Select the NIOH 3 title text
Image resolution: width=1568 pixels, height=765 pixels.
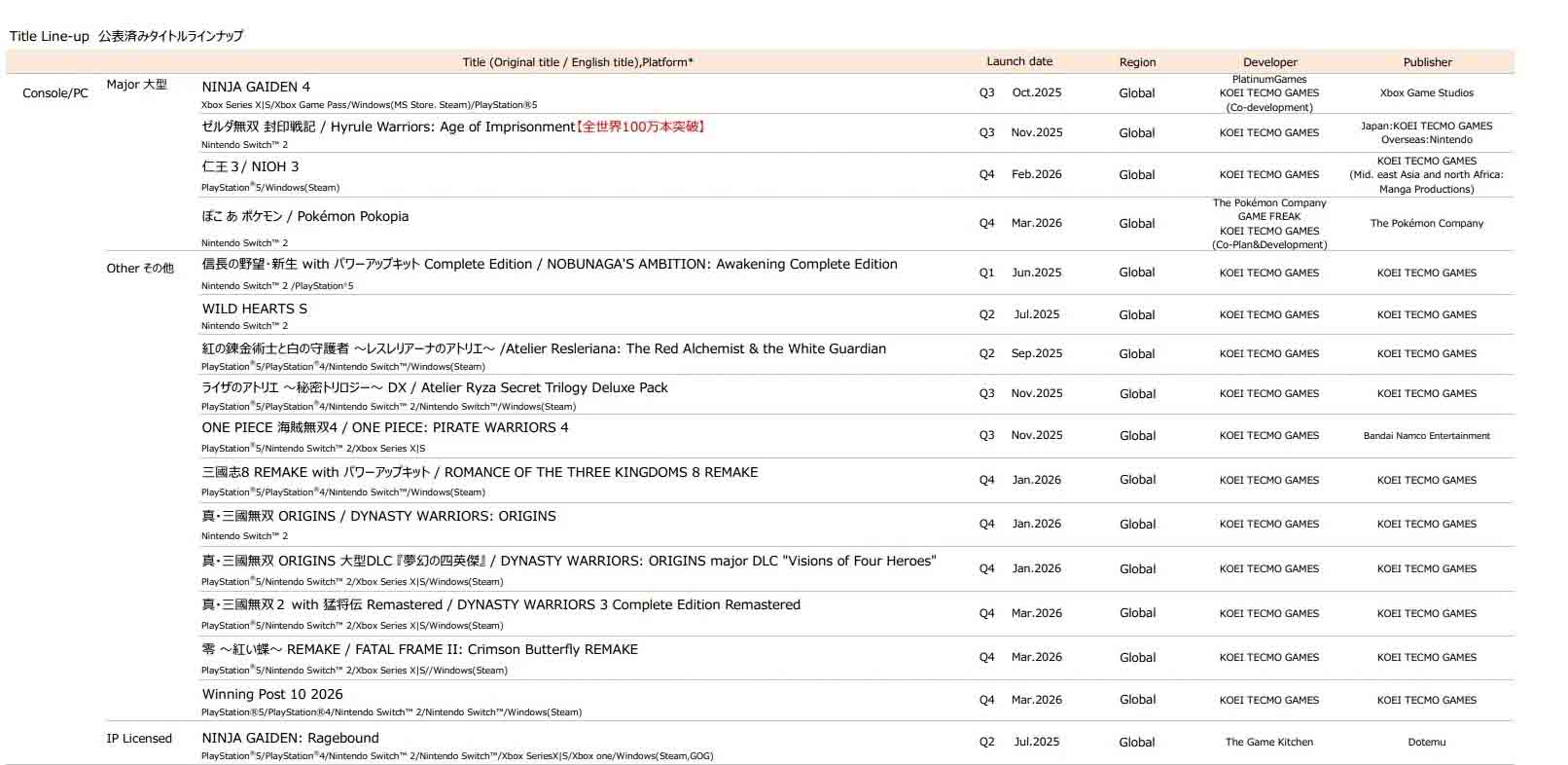[250, 166]
